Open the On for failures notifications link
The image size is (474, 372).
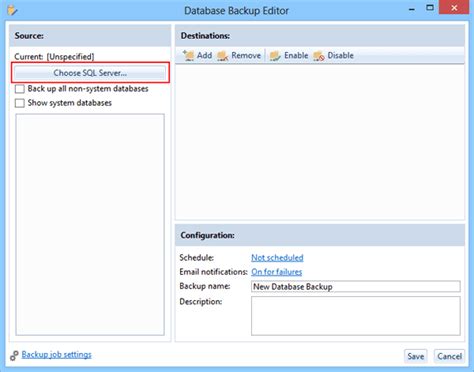pyautogui.click(x=276, y=272)
